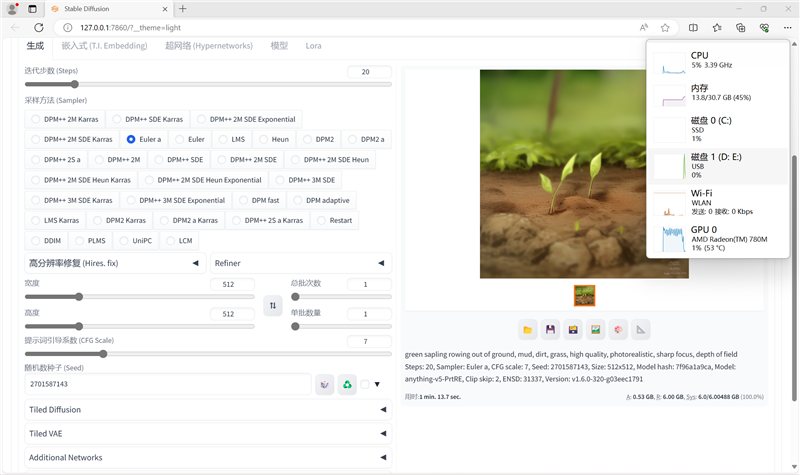This screenshot has width=800, height=475.
Task: Send image to inpaint palette icon
Action: pos(619,329)
